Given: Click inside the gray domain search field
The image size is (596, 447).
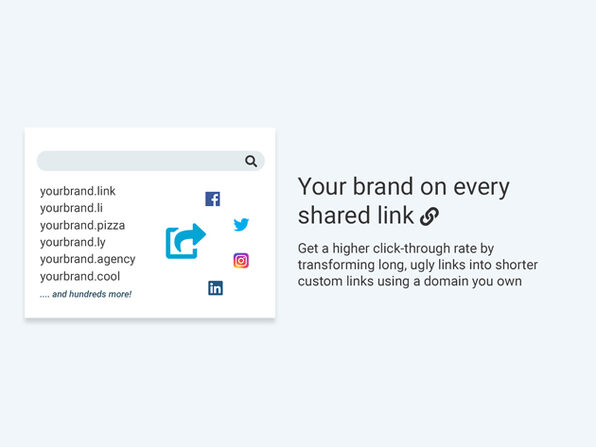Looking at the screenshot, I should coord(151,161).
